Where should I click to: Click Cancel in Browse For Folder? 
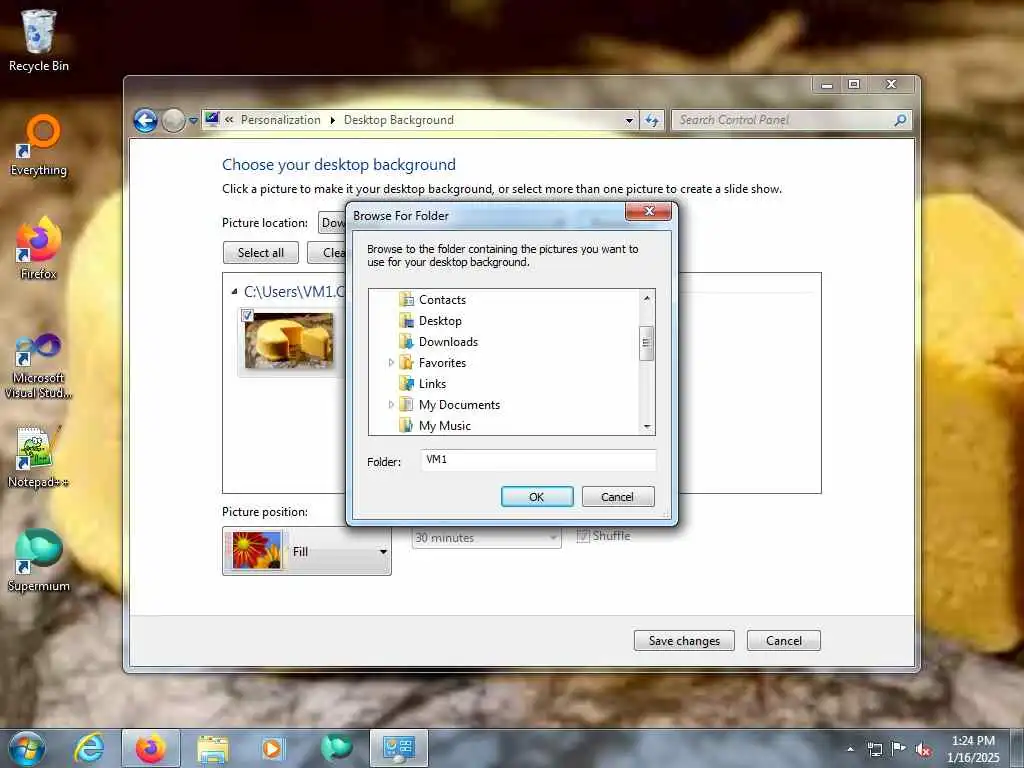point(617,497)
